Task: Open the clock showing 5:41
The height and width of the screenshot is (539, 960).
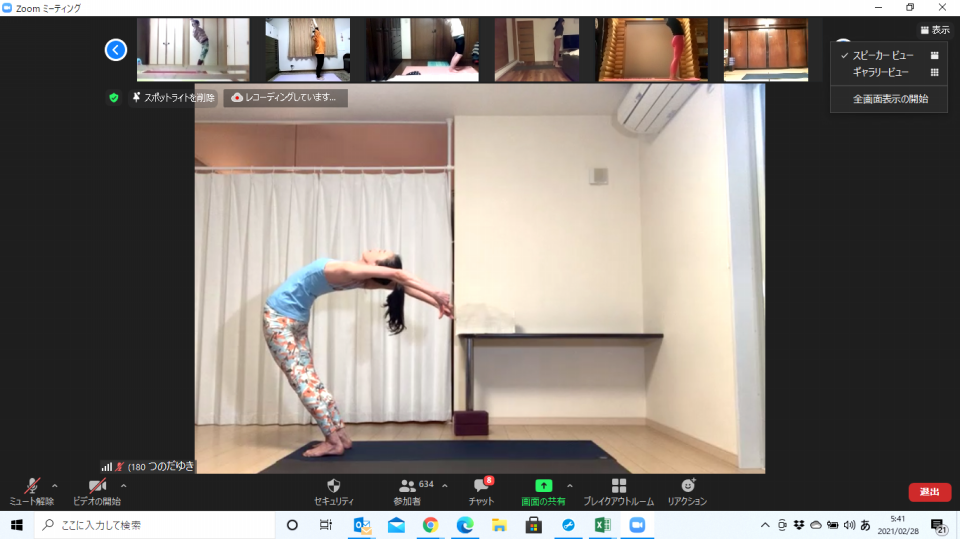Action: 898,525
